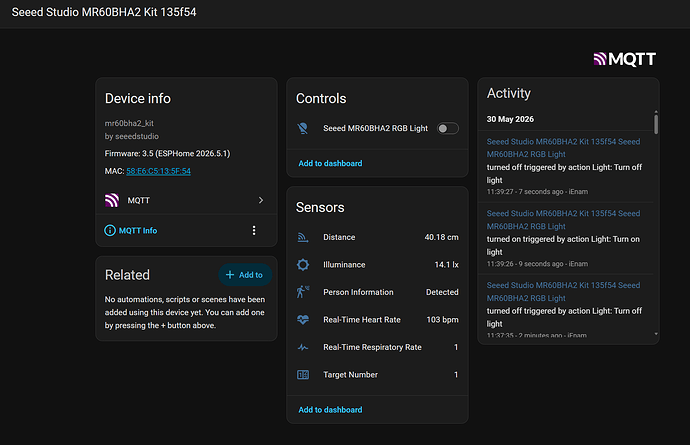Screen dimensions: 690x445
Task: Open activity entry link at 11:39:27
Action: pos(563,148)
